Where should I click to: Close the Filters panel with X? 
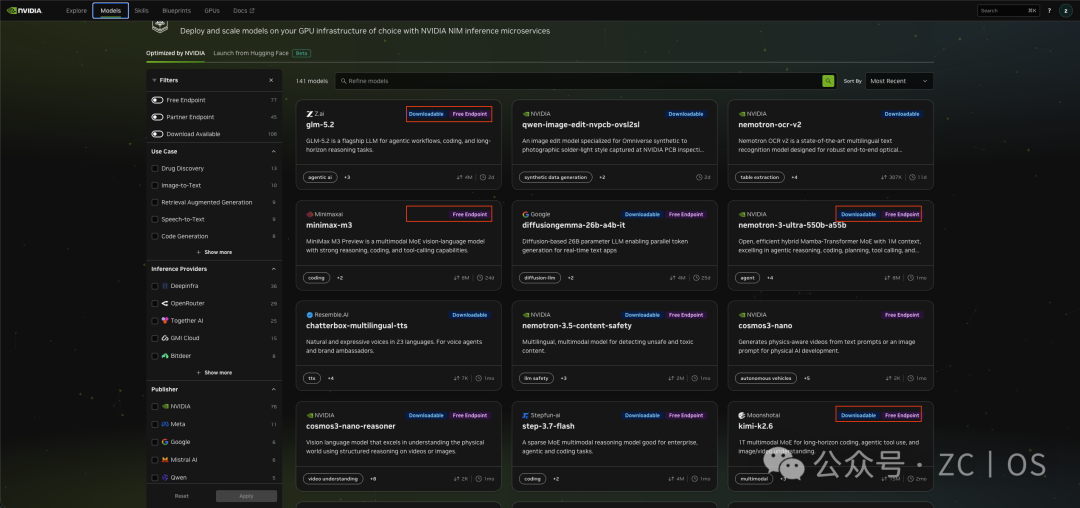coord(271,81)
